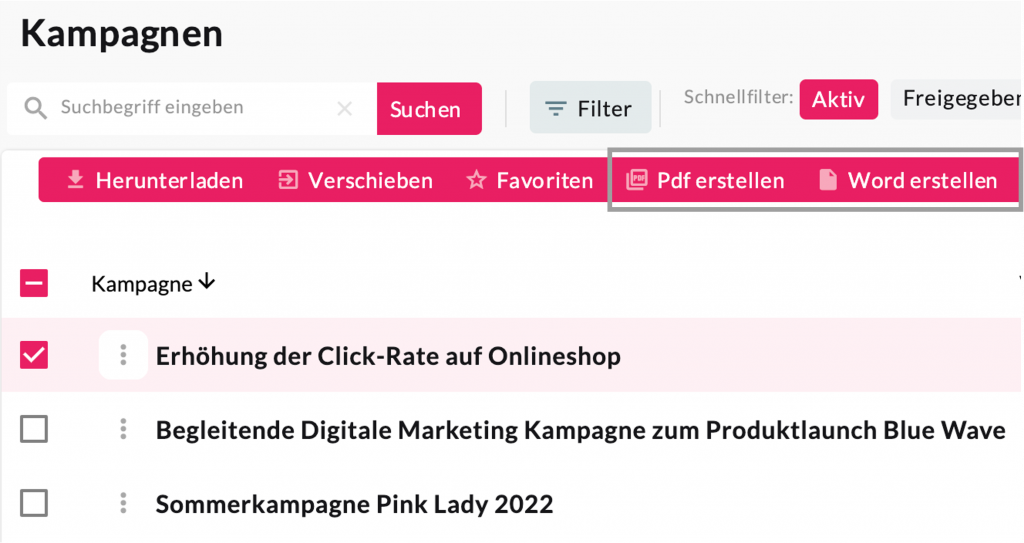Click into the Suchbegriff eingeben search field
The height and width of the screenshot is (543, 1024).
pyautogui.click(x=190, y=108)
